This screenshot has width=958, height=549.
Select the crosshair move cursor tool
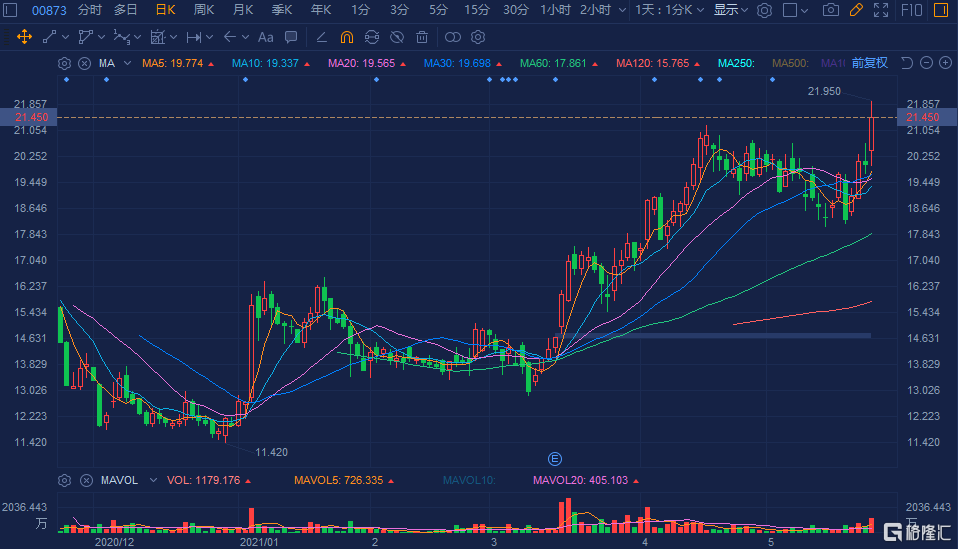[x=24, y=37]
